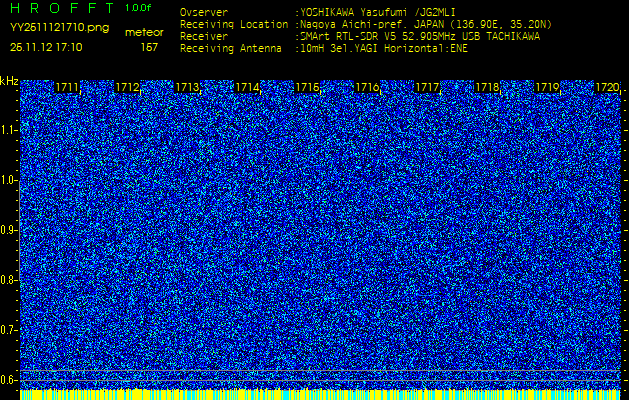This screenshot has width=629, height=400.
Task: Click the 1713 time marker
Action: 187,87
